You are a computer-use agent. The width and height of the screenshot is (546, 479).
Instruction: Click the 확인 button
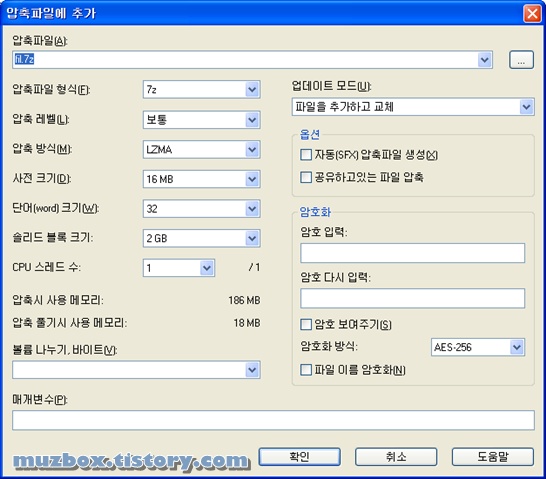pos(299,457)
